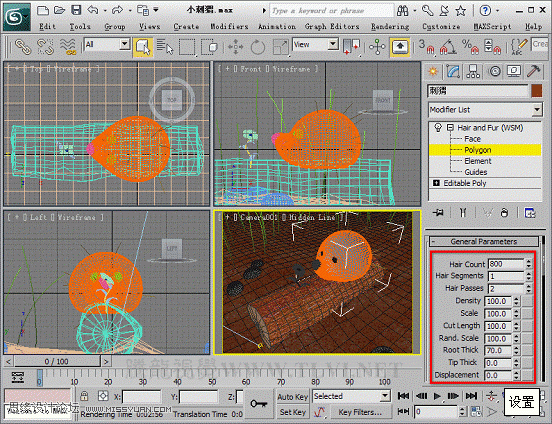Open the Modifiers menu
The height and width of the screenshot is (424, 552).
click(229, 27)
